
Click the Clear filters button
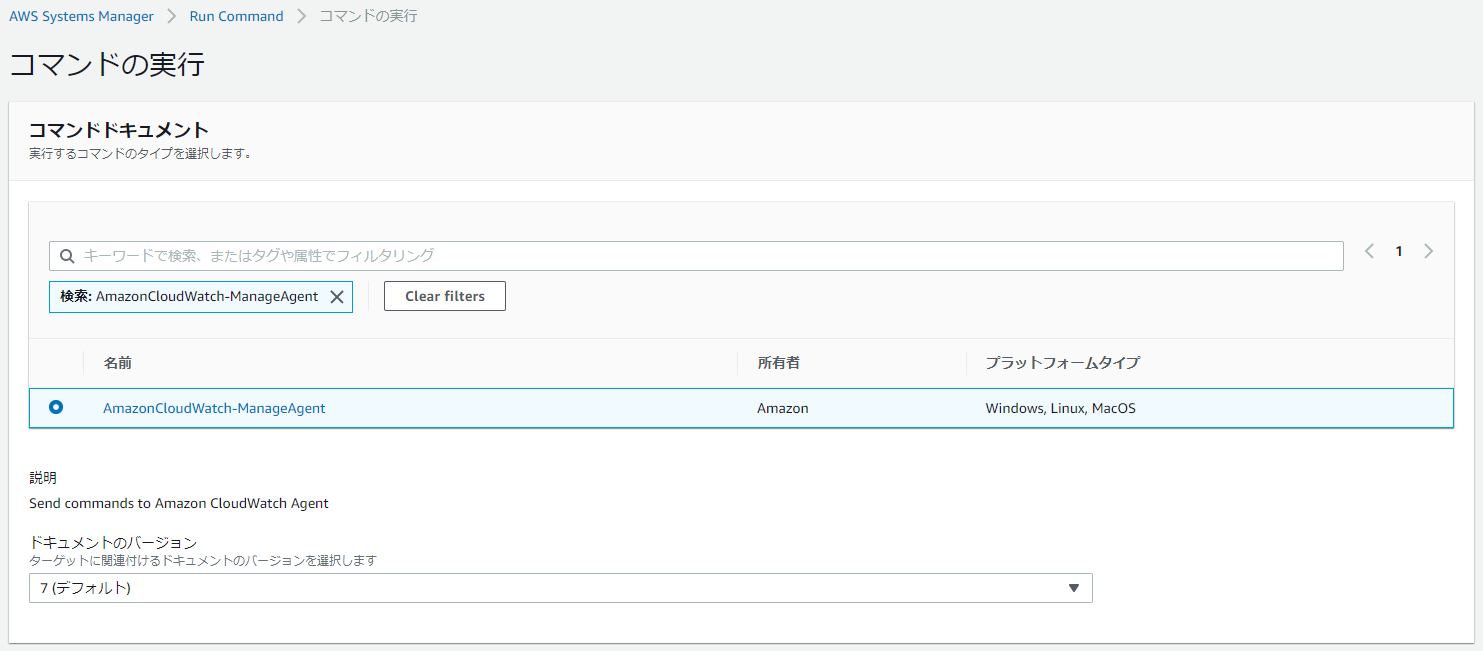(444, 296)
